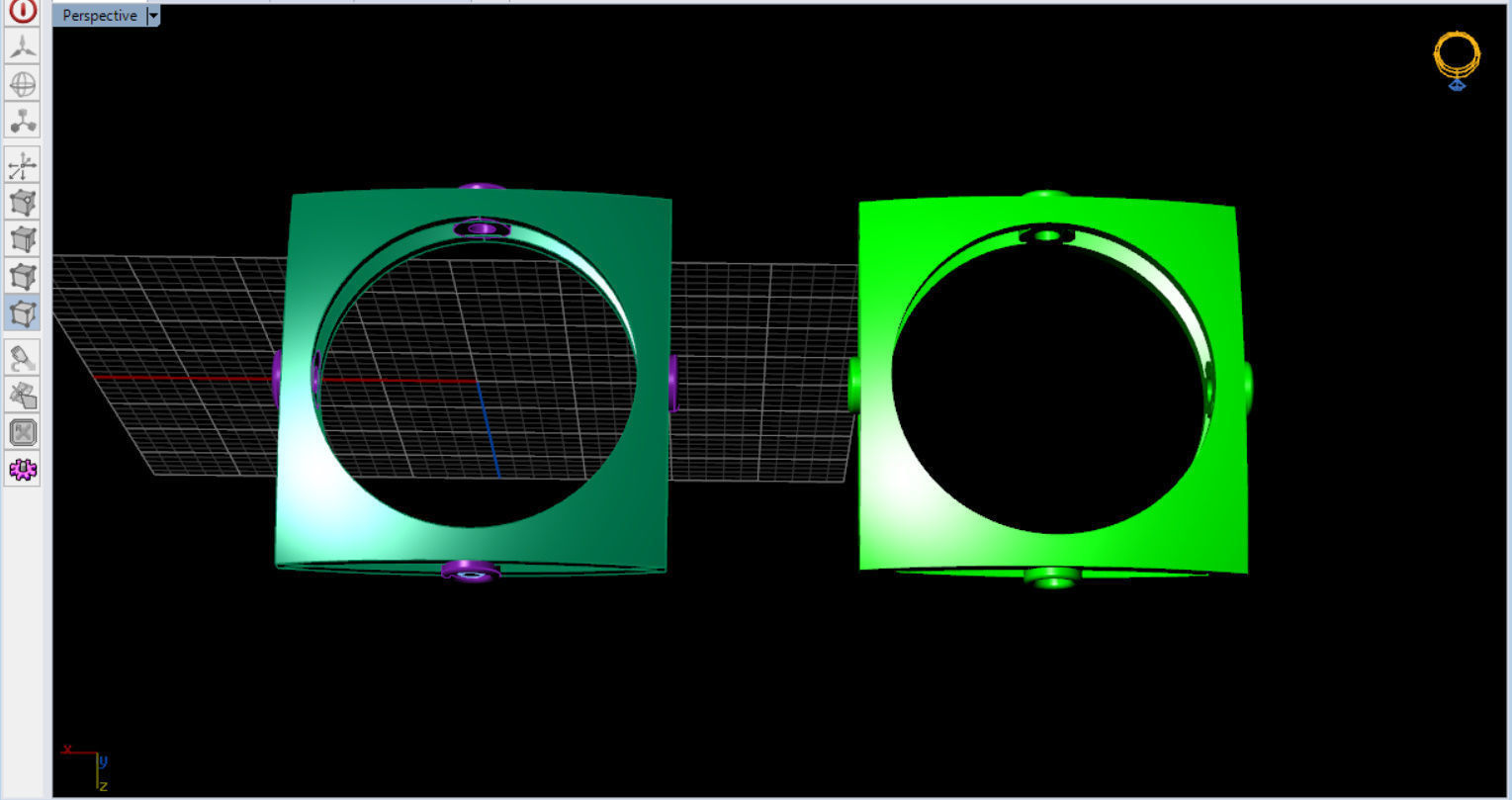The image size is (1512, 800).
Task: Activate the axes manipulator tool icon
Action: (x=23, y=165)
